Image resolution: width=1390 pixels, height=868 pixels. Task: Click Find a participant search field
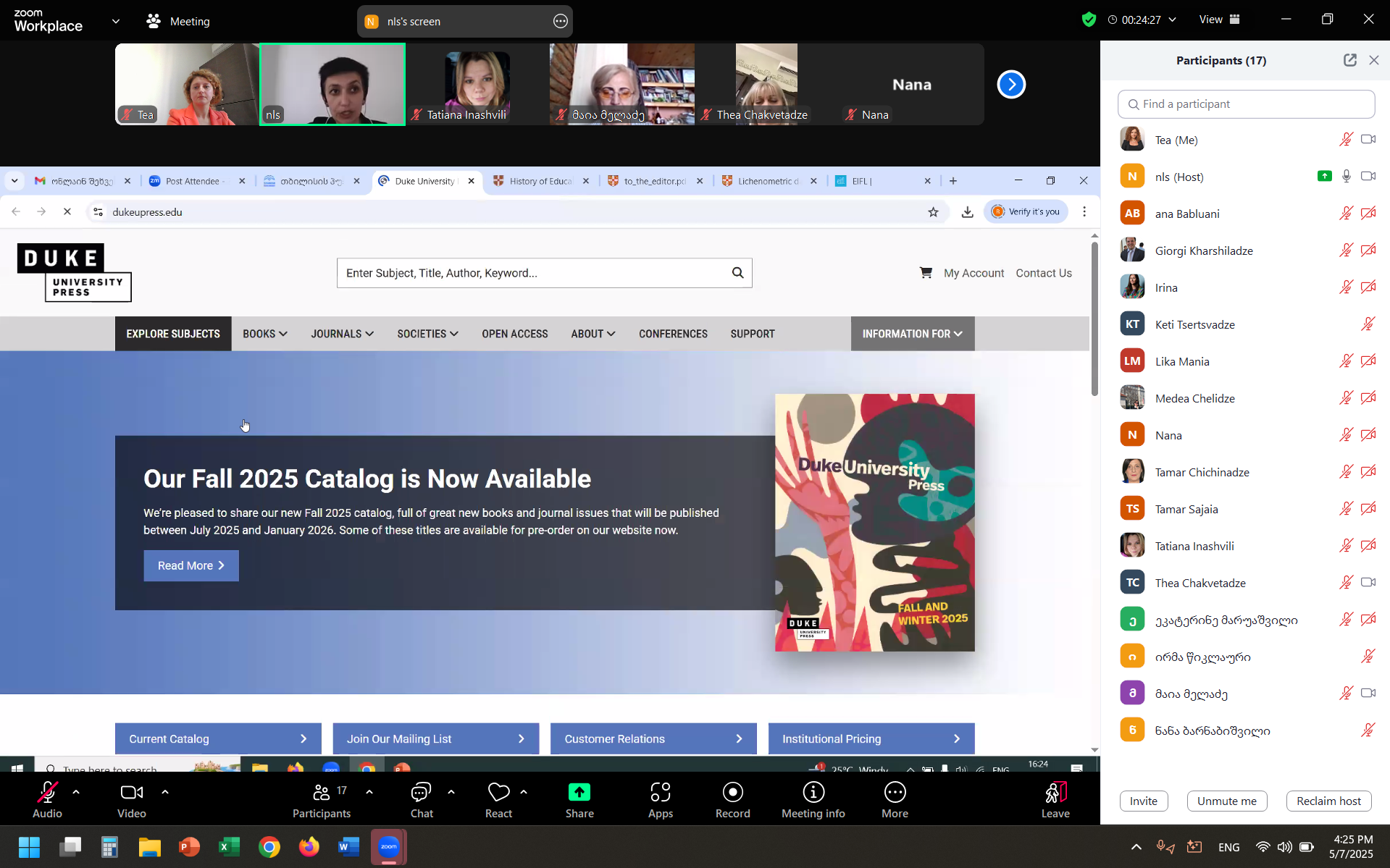(1246, 104)
